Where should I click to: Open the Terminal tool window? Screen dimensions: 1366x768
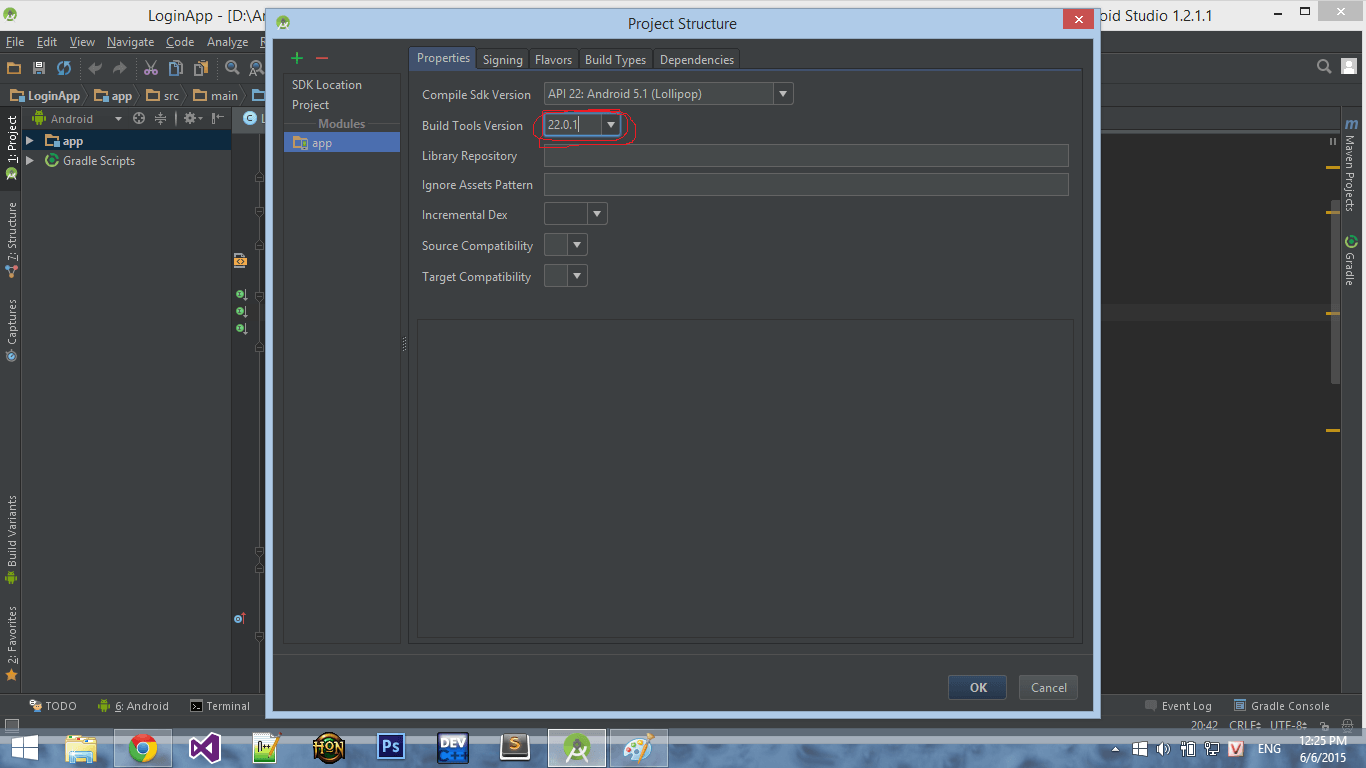(x=220, y=706)
